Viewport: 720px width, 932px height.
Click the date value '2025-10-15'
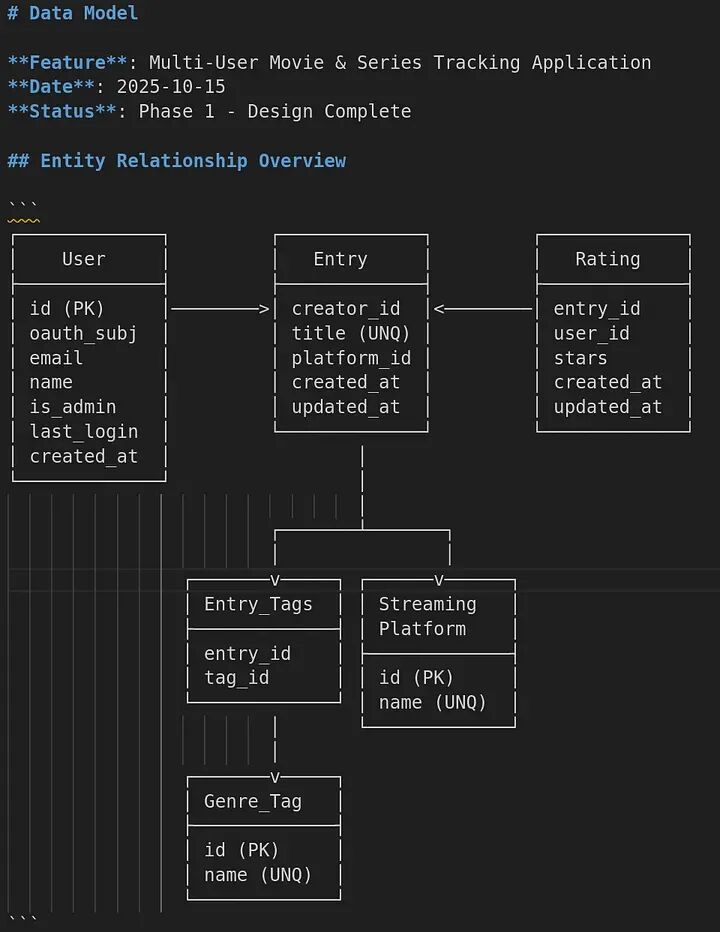coord(171,87)
